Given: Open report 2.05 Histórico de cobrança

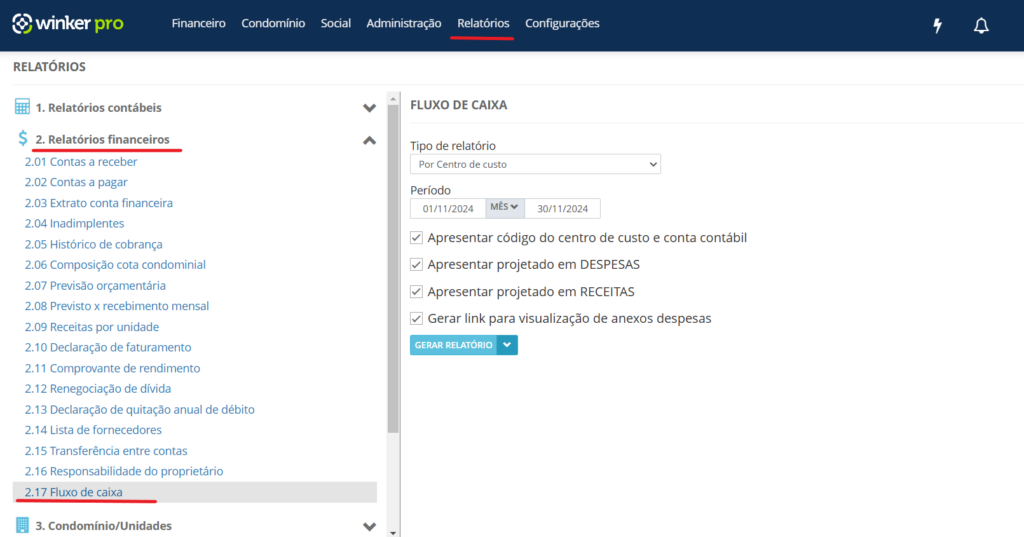Looking at the screenshot, I should point(93,244).
